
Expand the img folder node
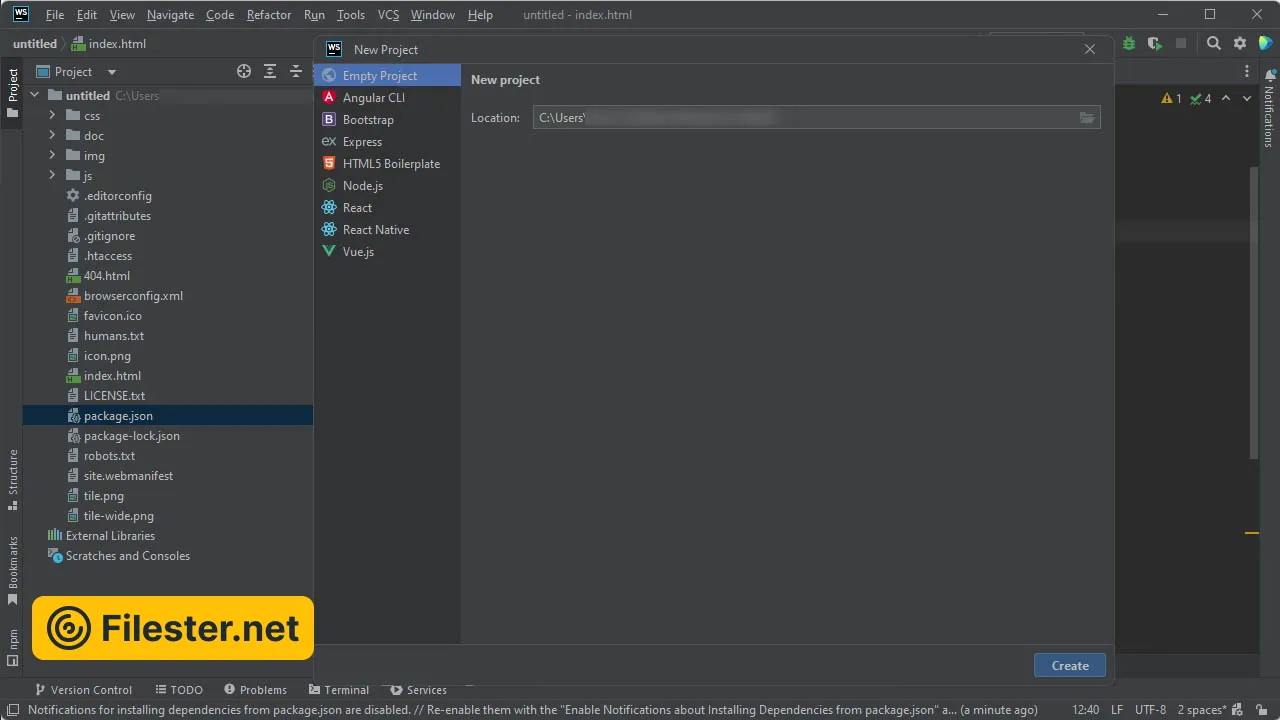click(x=52, y=156)
